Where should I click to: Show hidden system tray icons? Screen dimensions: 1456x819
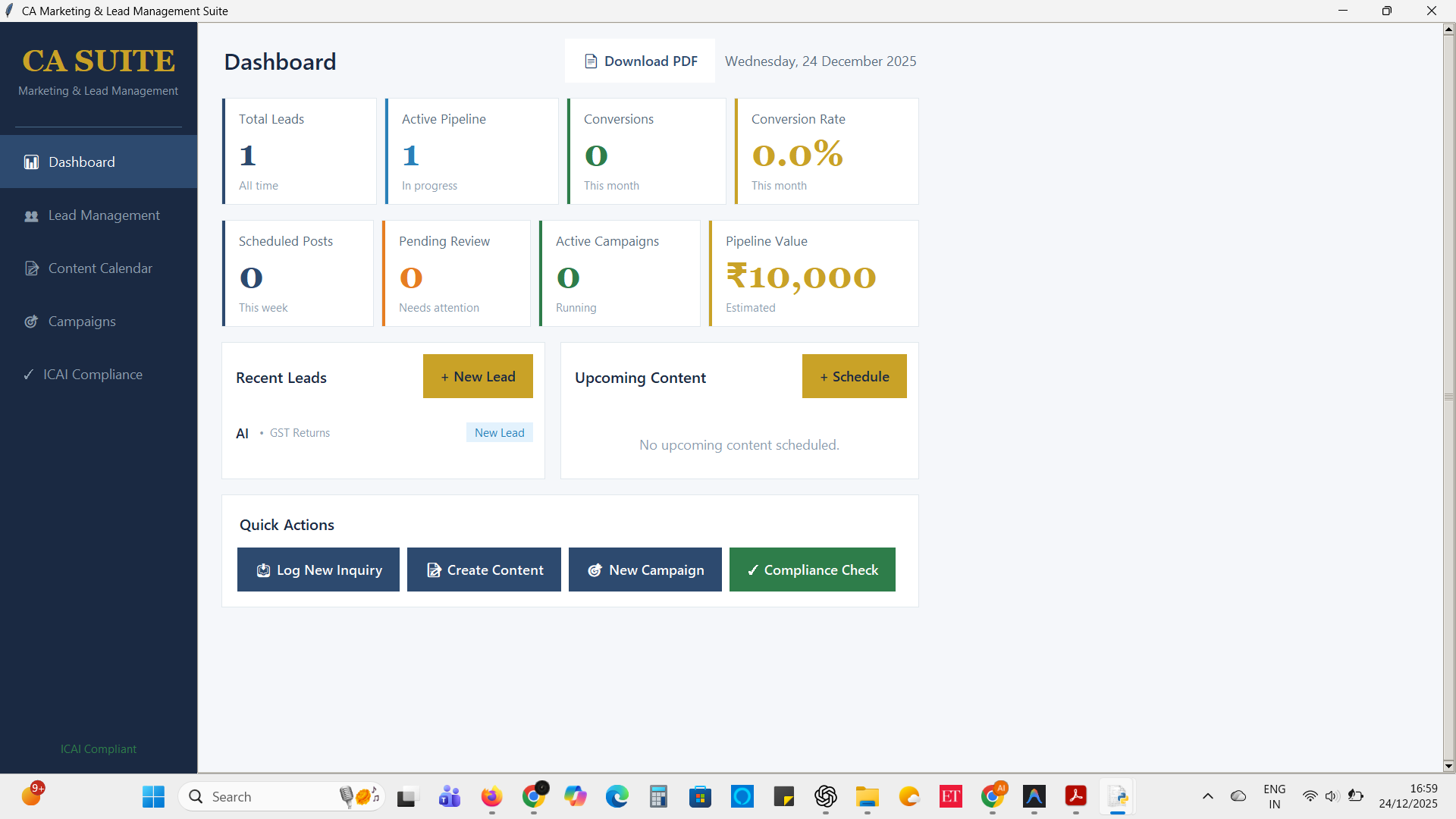[x=1207, y=796]
